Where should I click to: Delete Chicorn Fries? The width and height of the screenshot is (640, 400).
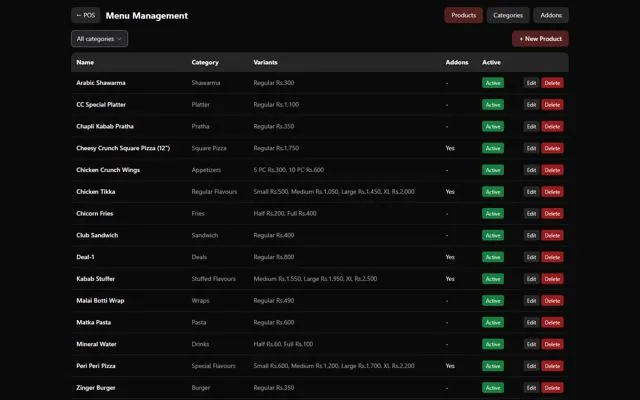click(x=552, y=213)
